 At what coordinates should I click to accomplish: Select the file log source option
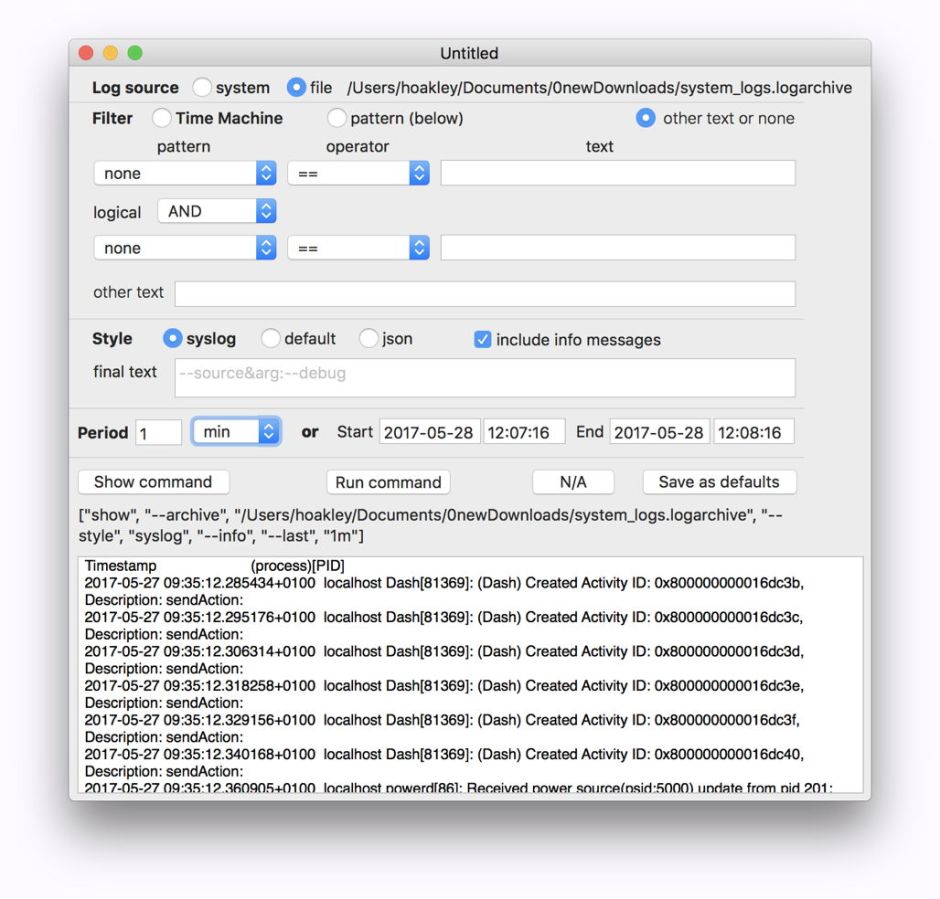coord(296,88)
